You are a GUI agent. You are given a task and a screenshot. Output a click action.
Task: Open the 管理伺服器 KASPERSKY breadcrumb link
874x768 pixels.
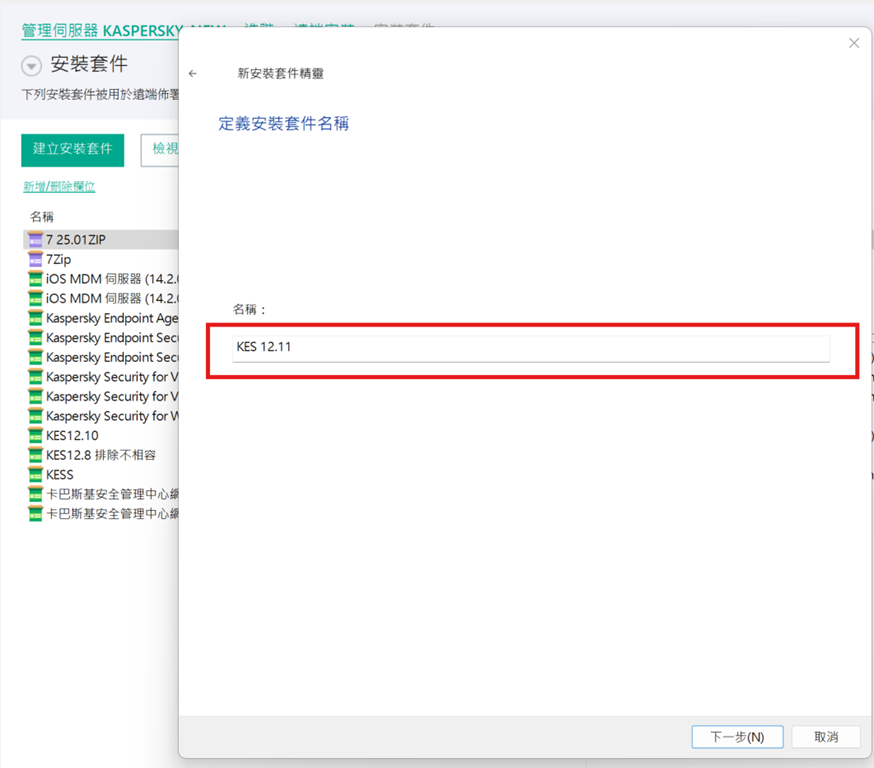[100, 30]
